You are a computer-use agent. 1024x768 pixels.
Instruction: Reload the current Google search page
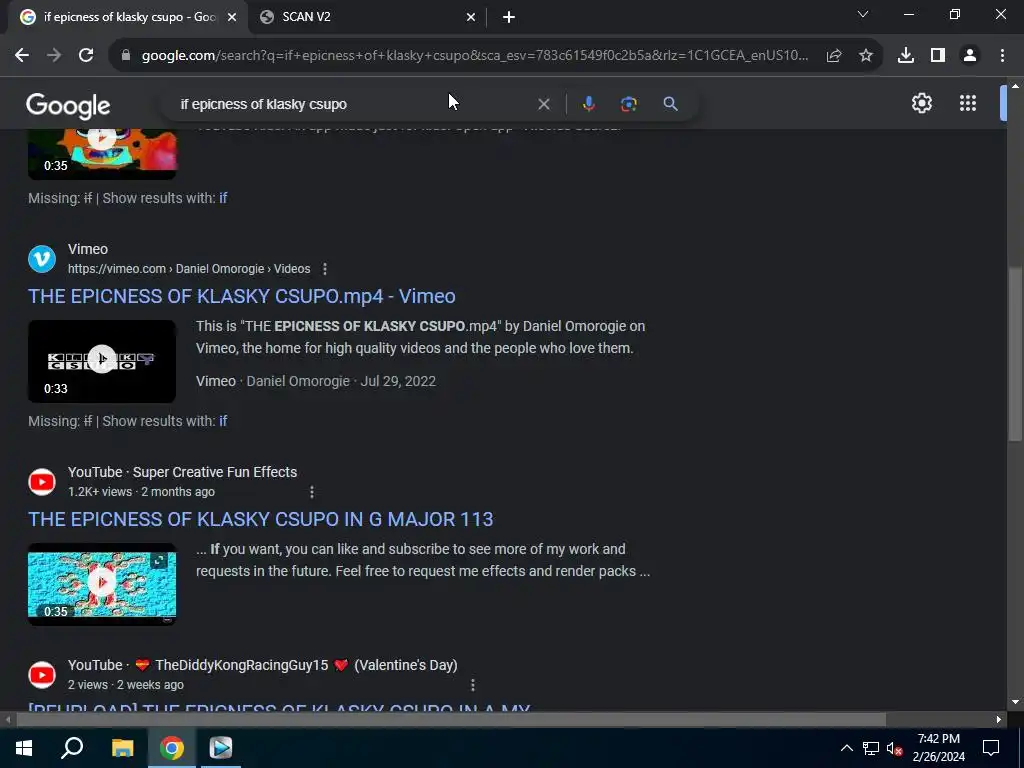coord(86,56)
